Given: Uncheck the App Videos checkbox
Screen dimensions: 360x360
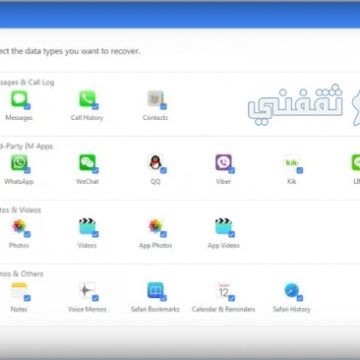Looking at the screenshot, I should click(x=232, y=234).
